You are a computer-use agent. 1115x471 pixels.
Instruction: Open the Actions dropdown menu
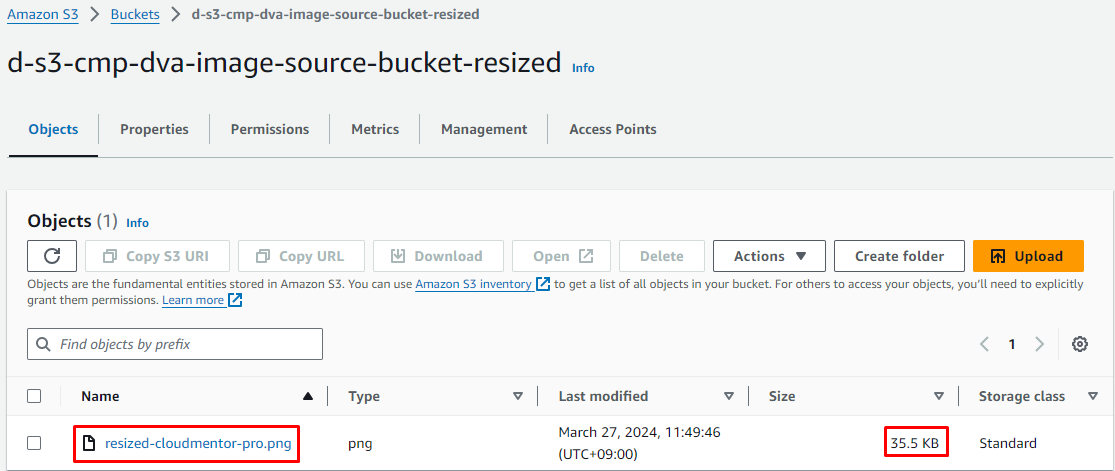click(x=769, y=256)
